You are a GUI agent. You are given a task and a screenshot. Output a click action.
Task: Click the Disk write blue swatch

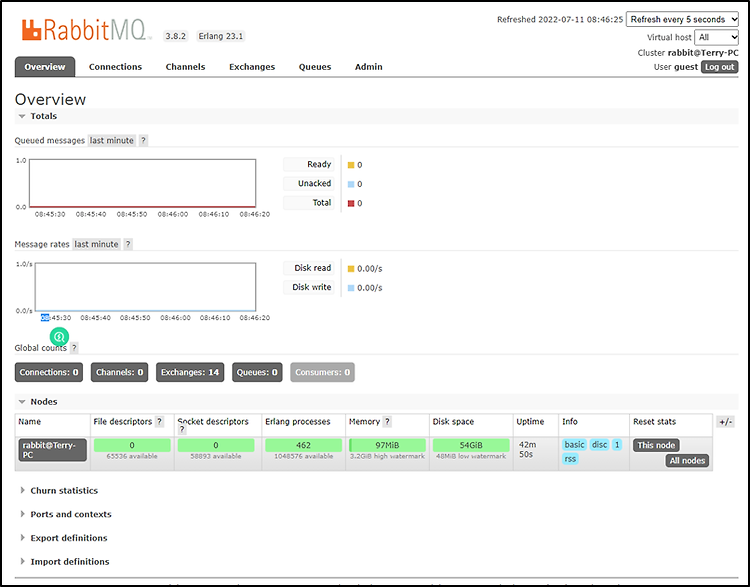click(351, 288)
